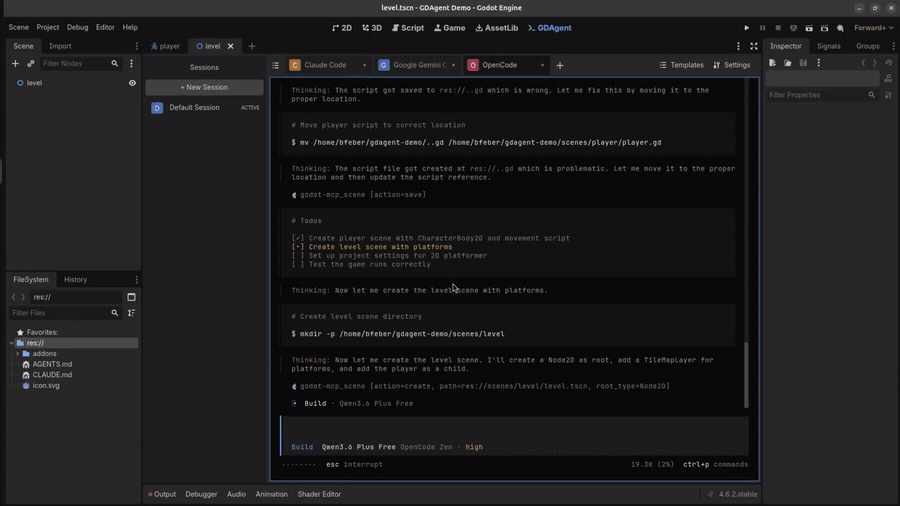Switch to the Google Gemini agent tab
This screenshot has width=900, height=506.
tap(417, 65)
